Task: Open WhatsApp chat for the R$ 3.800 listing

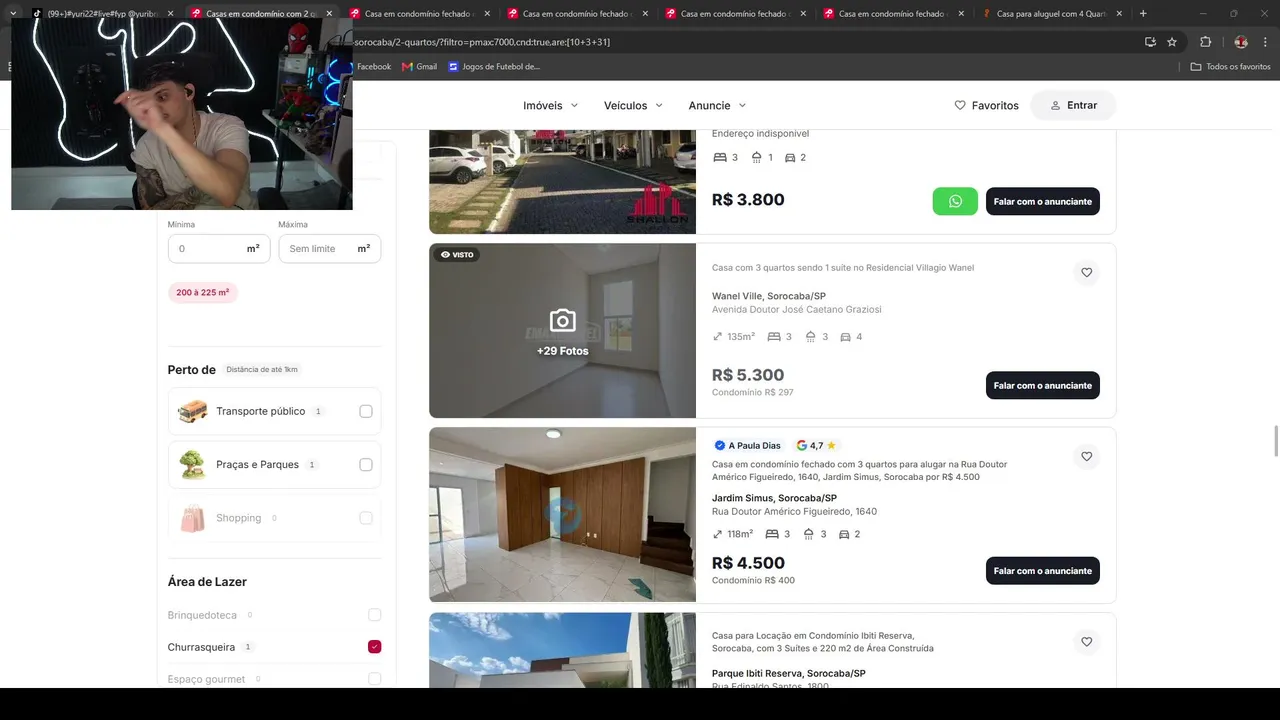Action: pyautogui.click(x=955, y=201)
